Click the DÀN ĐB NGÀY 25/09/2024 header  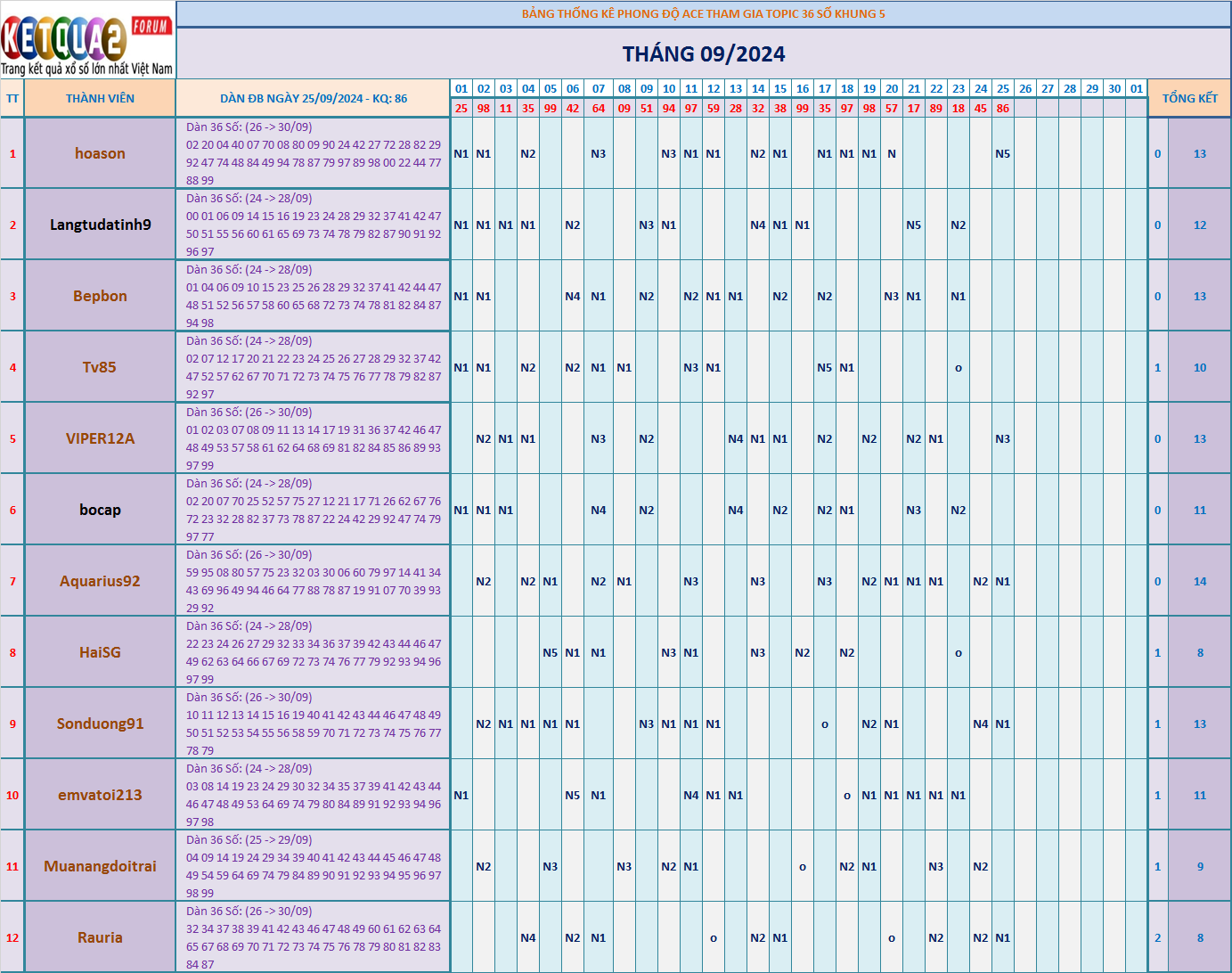tap(313, 98)
